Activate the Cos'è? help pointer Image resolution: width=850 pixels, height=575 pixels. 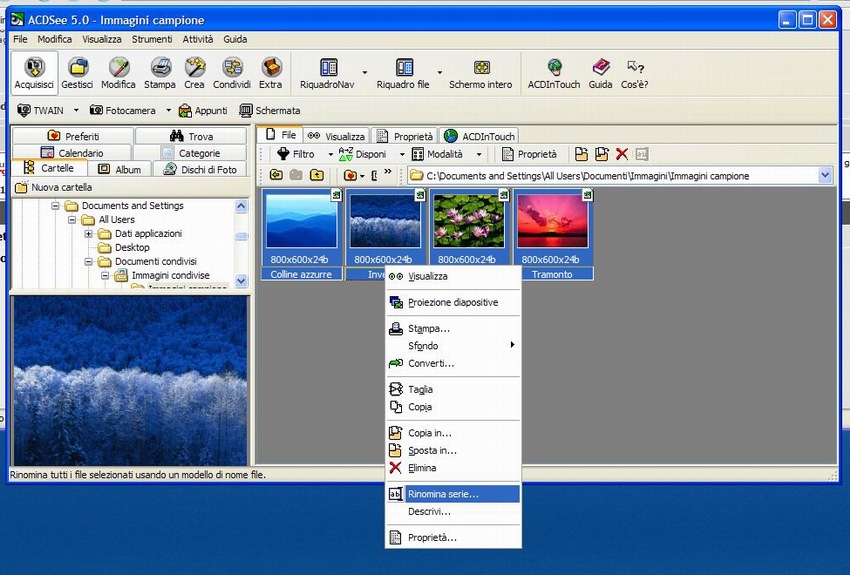click(x=635, y=73)
